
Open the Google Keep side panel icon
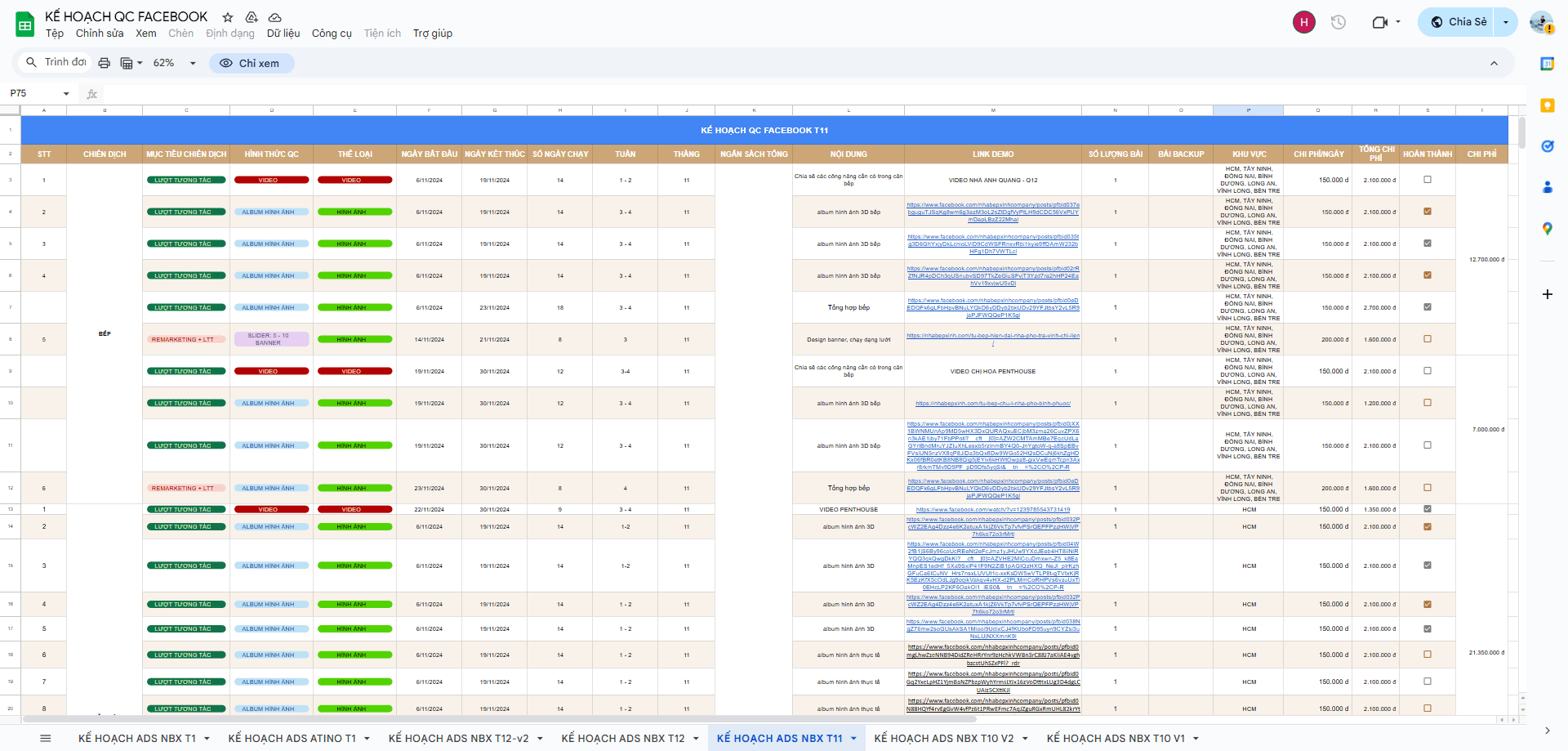[x=1547, y=105]
